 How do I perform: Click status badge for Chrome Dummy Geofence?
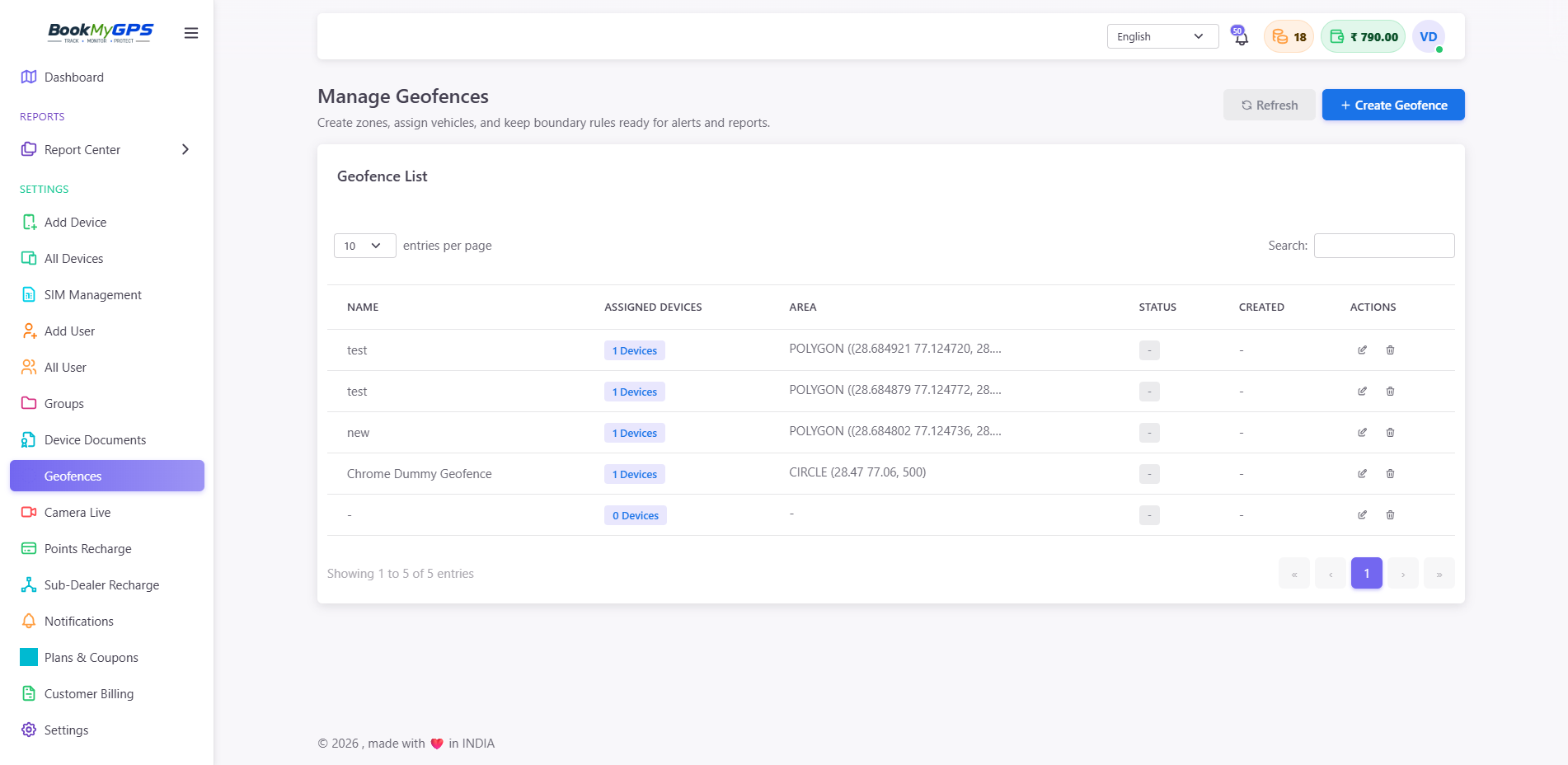[x=1149, y=474]
